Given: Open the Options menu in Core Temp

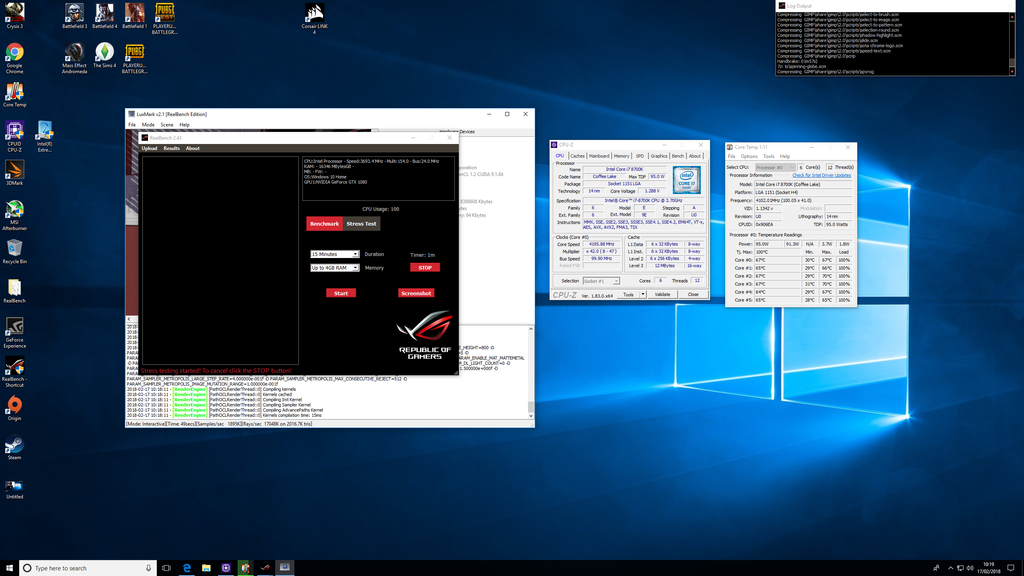Looking at the screenshot, I should click(749, 156).
